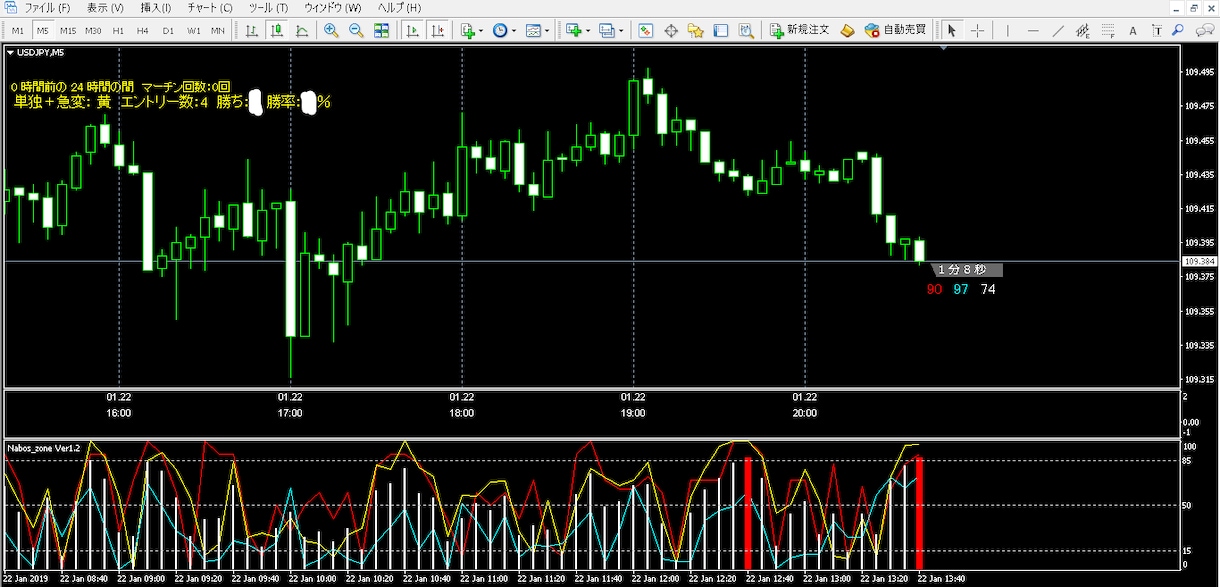Choose the diagonal trendline tool
Screen dimensions: 1220x587
click(x=1058, y=30)
